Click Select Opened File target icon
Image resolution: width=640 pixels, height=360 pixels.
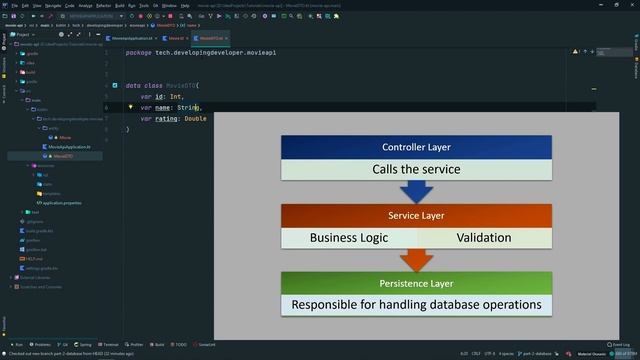(61, 35)
